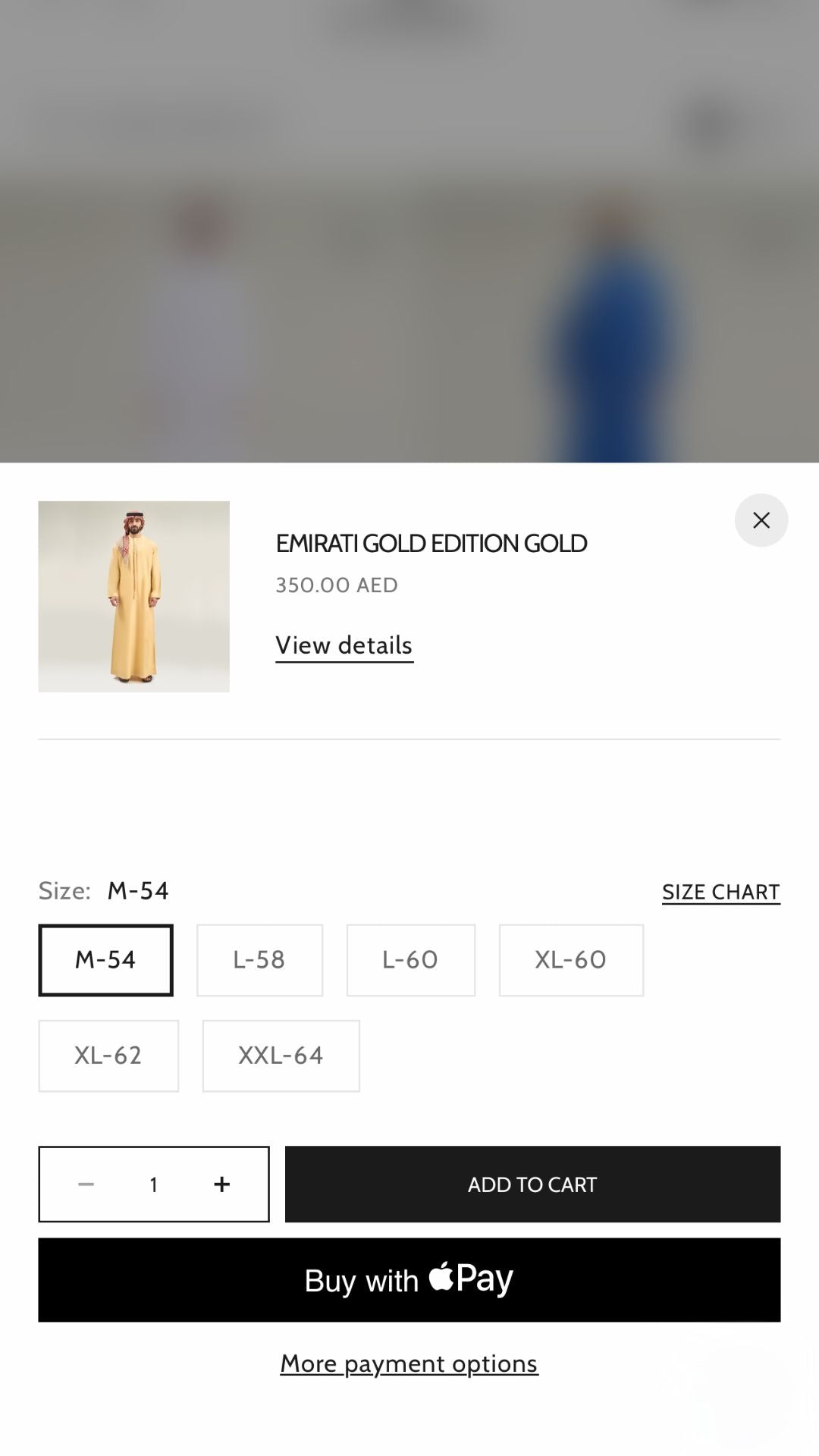Pick size L-60
The height and width of the screenshot is (1456, 819).
point(410,959)
